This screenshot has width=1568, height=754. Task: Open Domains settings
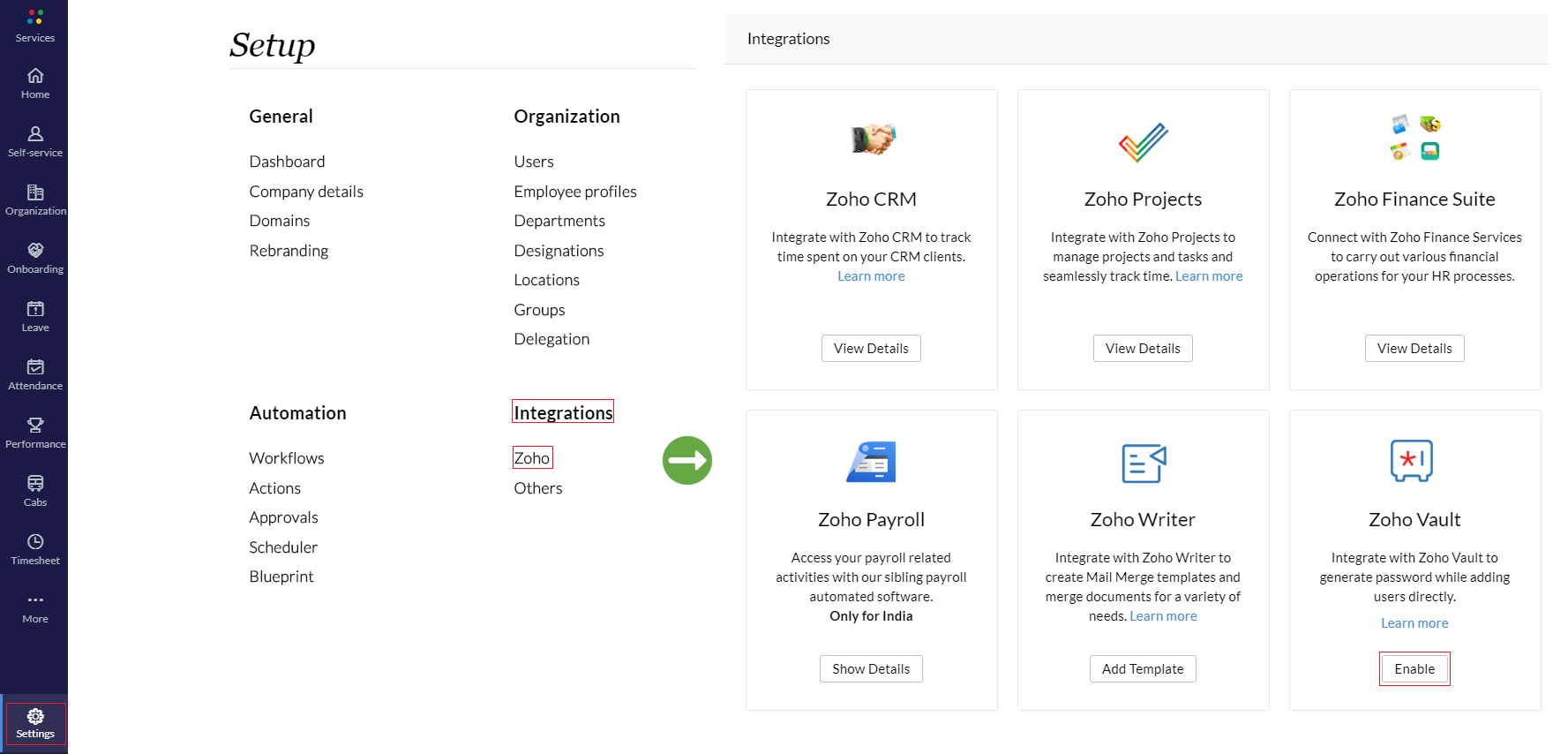(280, 221)
